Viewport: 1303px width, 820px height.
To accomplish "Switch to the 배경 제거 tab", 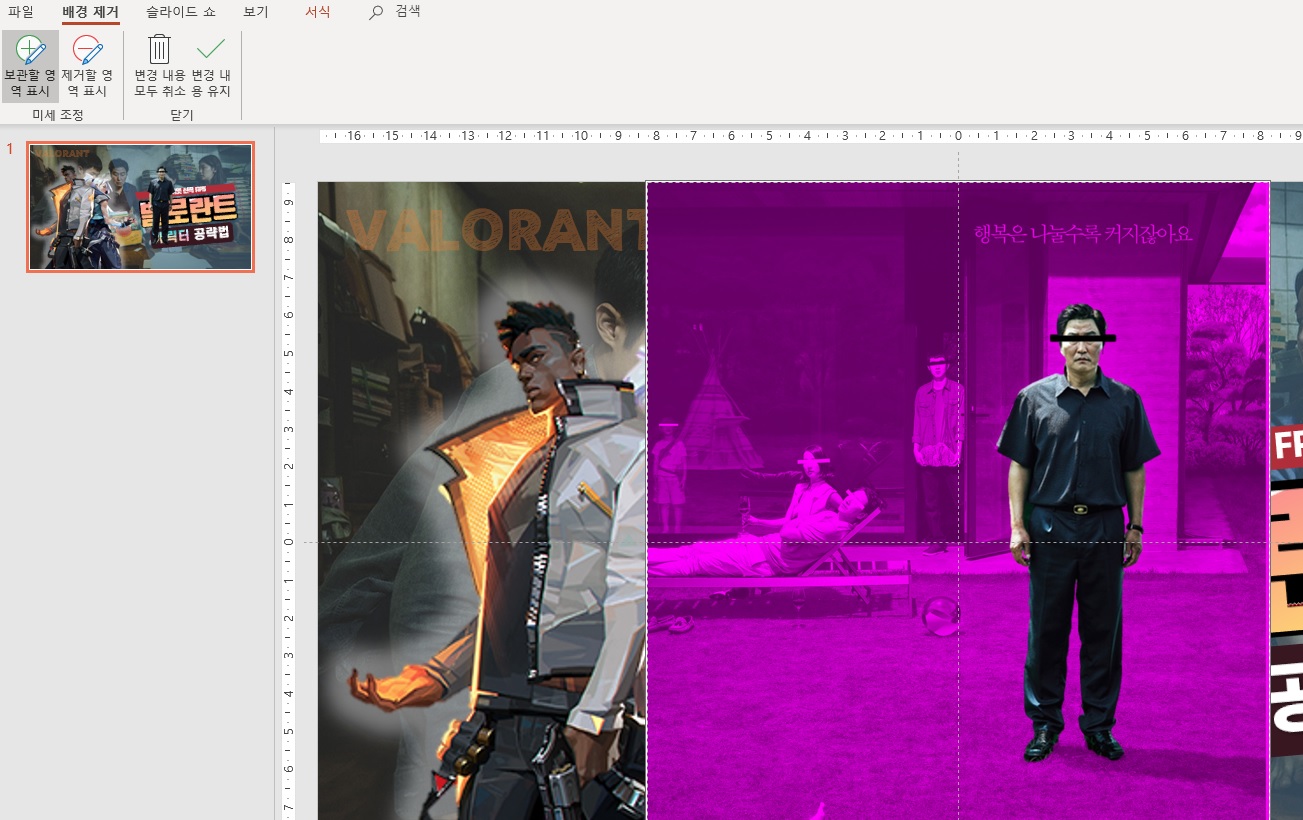I will click(x=90, y=12).
